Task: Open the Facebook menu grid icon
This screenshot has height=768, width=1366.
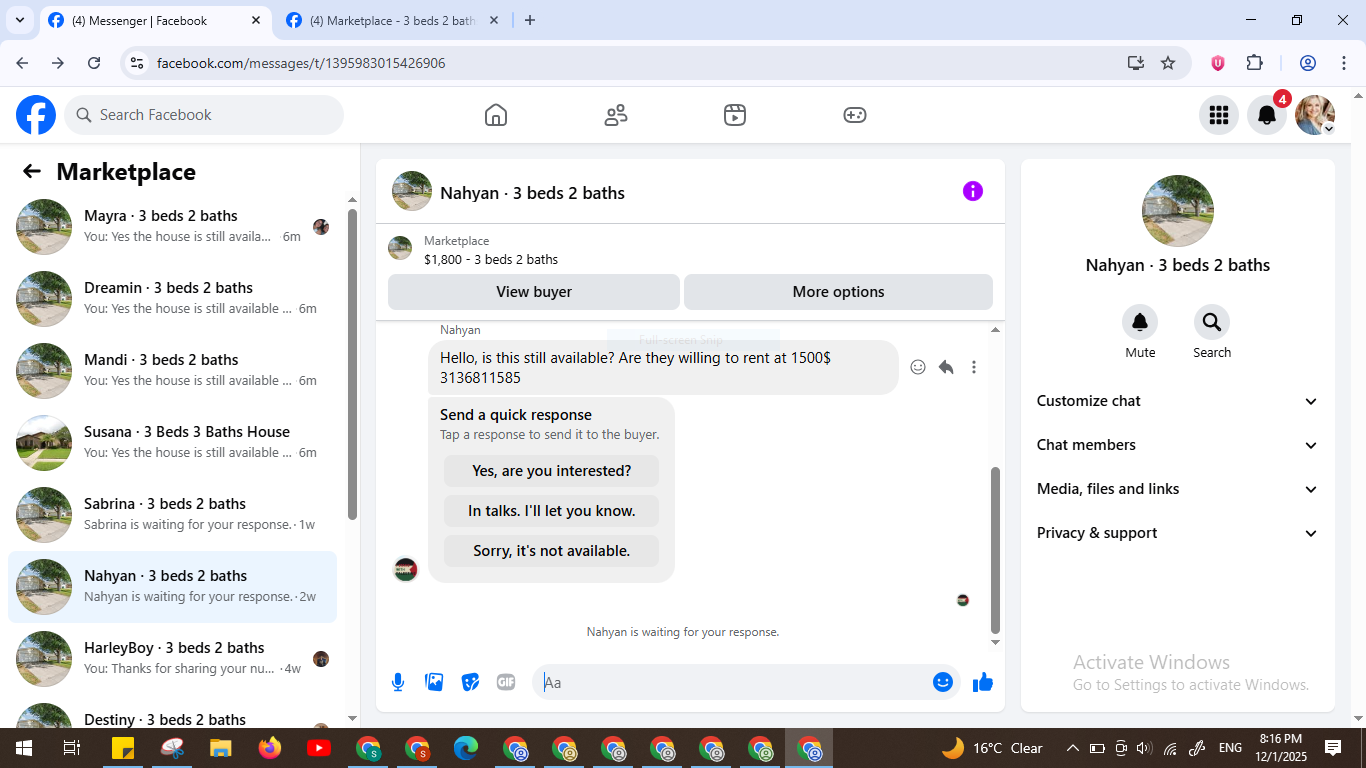Action: (x=1219, y=115)
